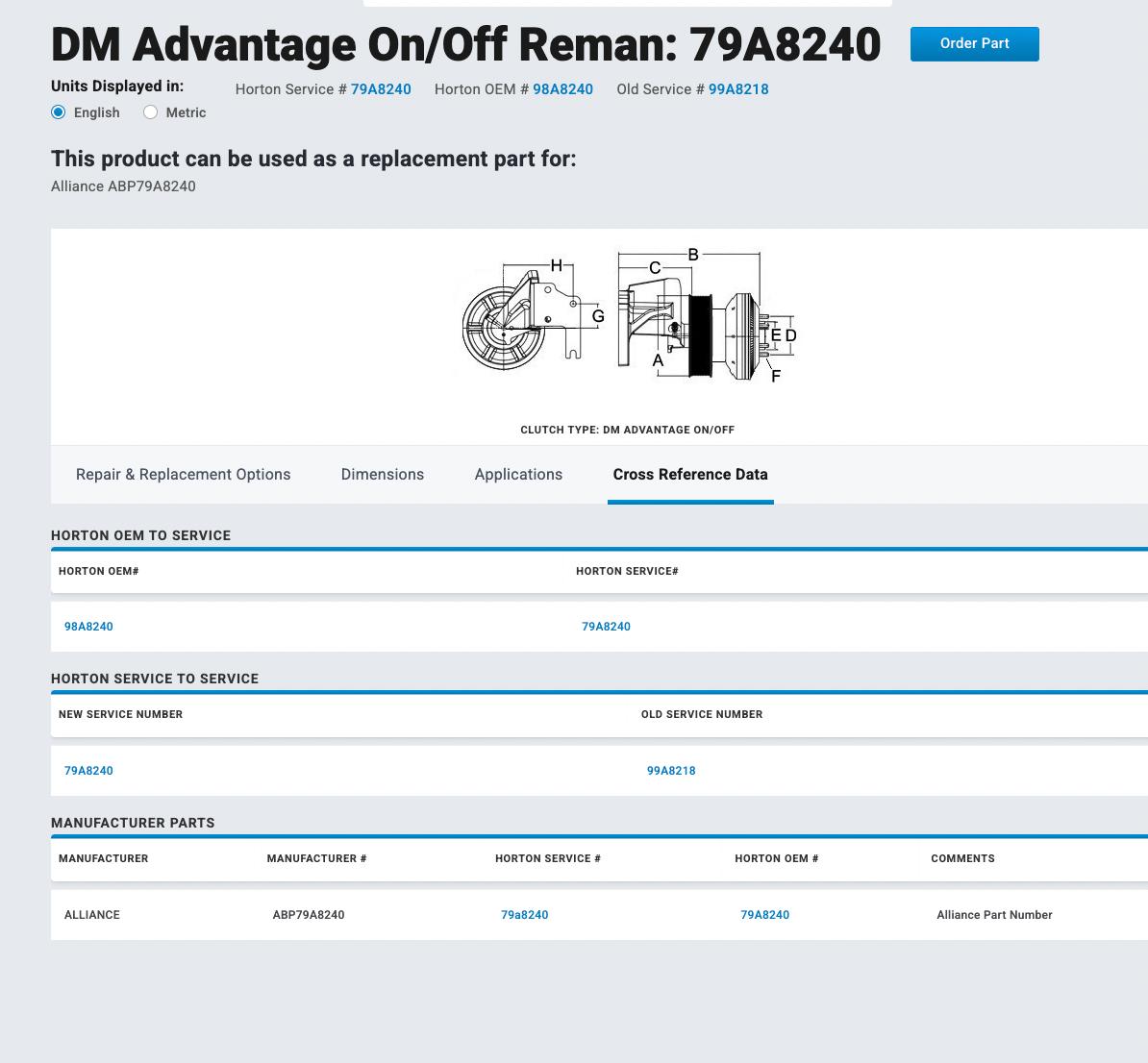Switch to Repair & Replacement Options tab
The height and width of the screenshot is (1063, 1148).
pos(183,475)
